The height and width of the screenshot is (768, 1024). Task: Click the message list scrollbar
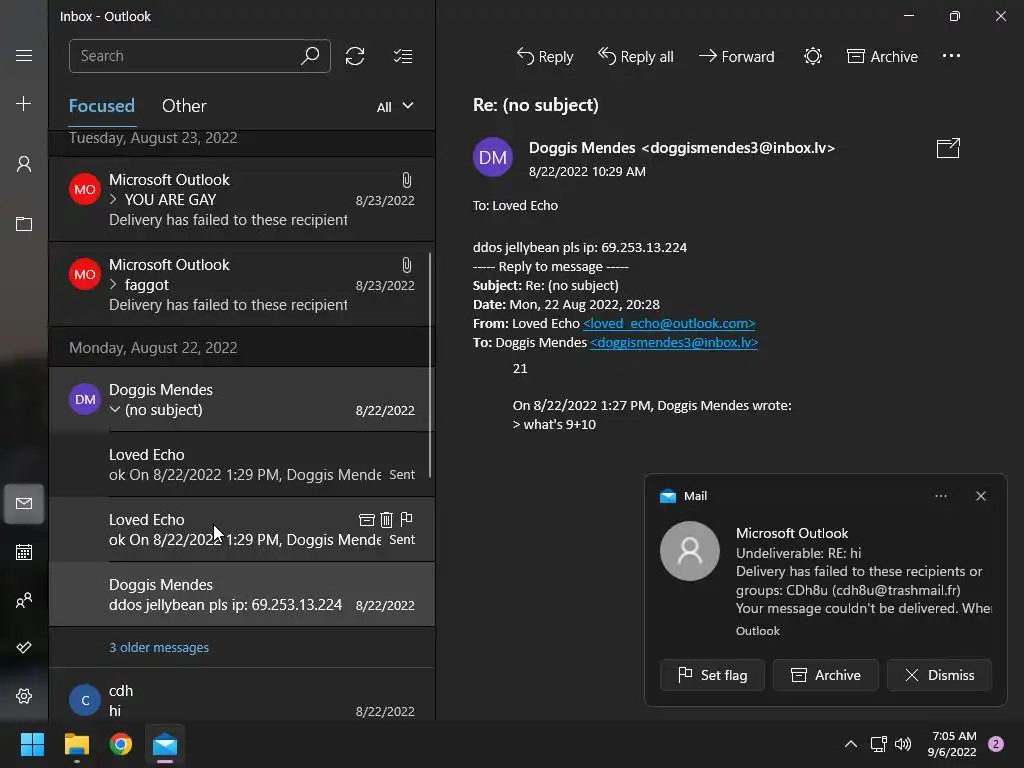click(430, 366)
